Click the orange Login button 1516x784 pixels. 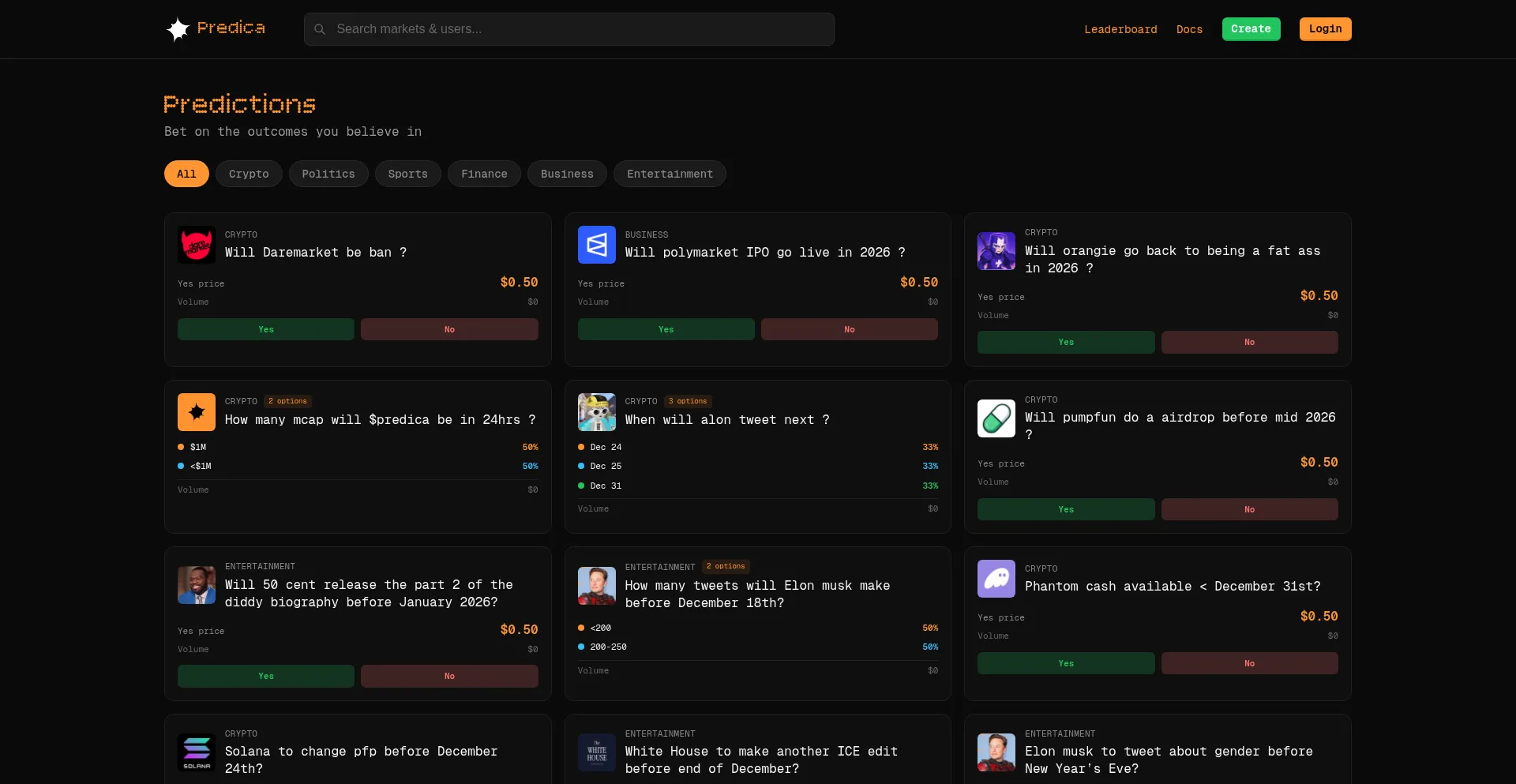tap(1325, 29)
